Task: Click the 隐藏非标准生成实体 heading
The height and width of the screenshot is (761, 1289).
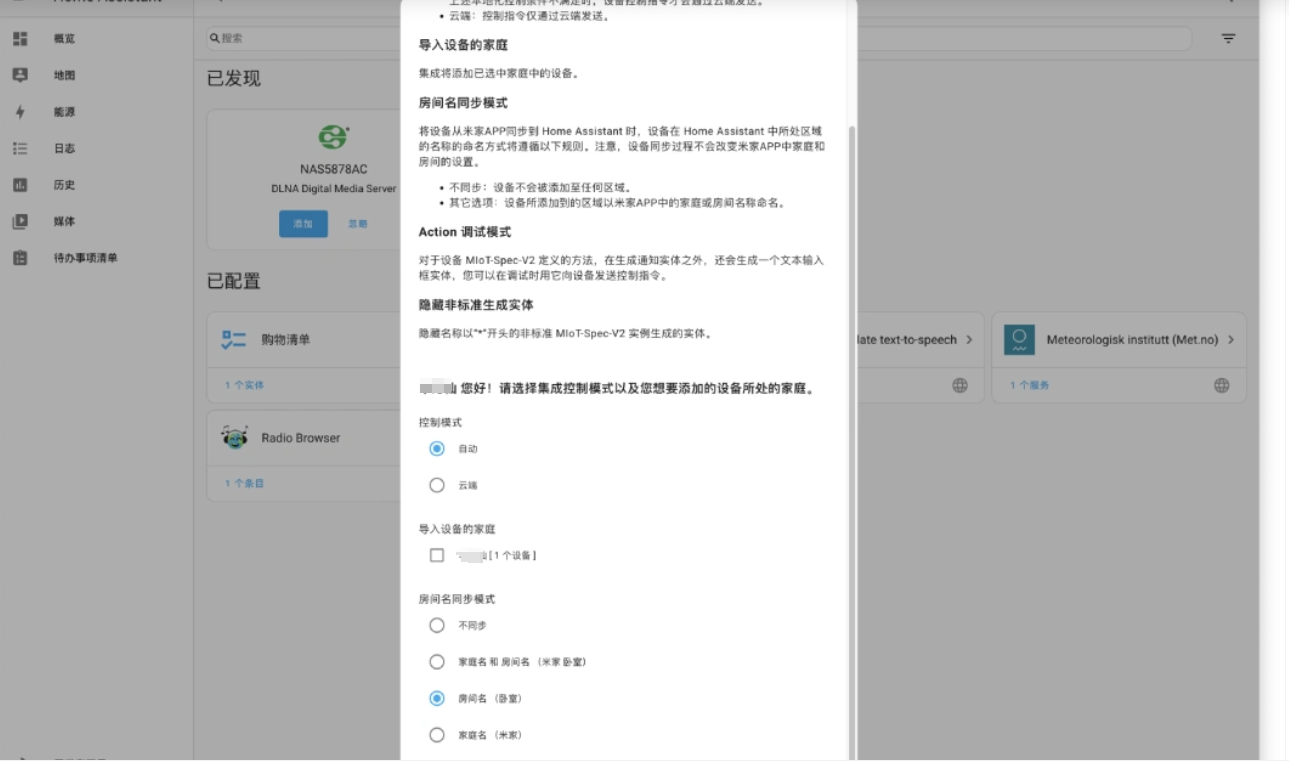Action: click(x=476, y=305)
